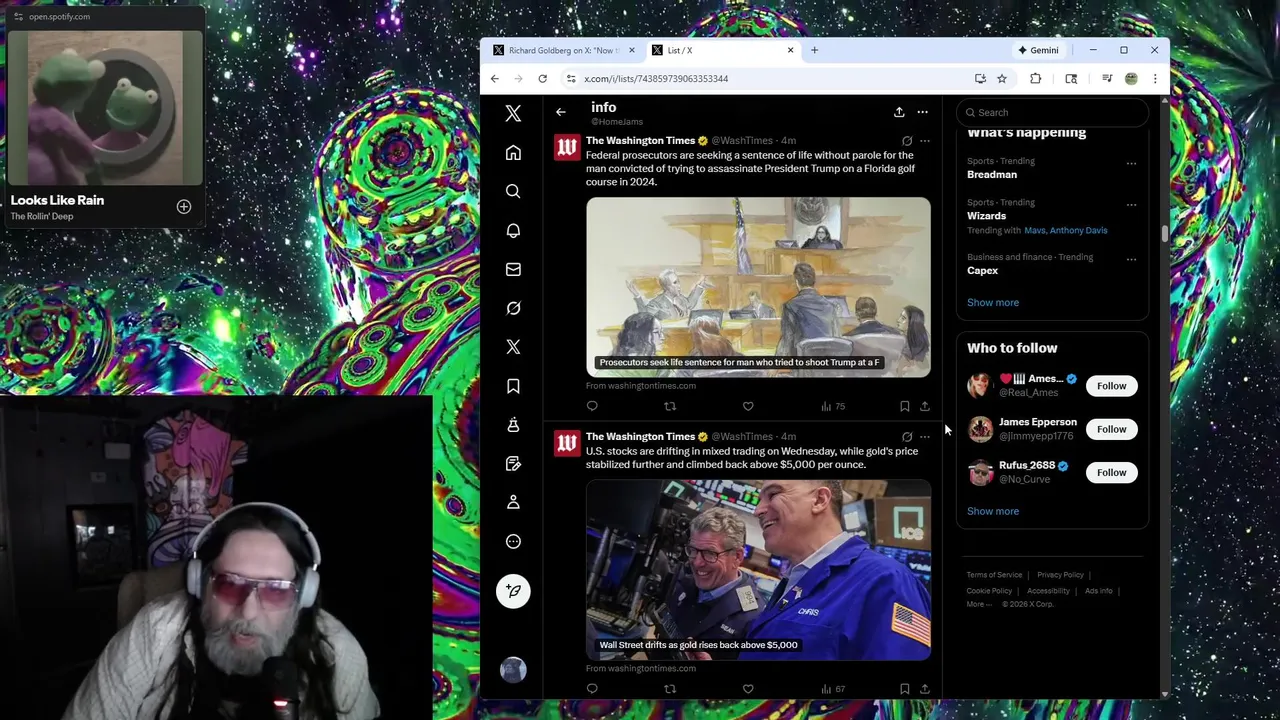Open three-dot options for info list
This screenshot has height=720, width=1280.
[x=922, y=112]
